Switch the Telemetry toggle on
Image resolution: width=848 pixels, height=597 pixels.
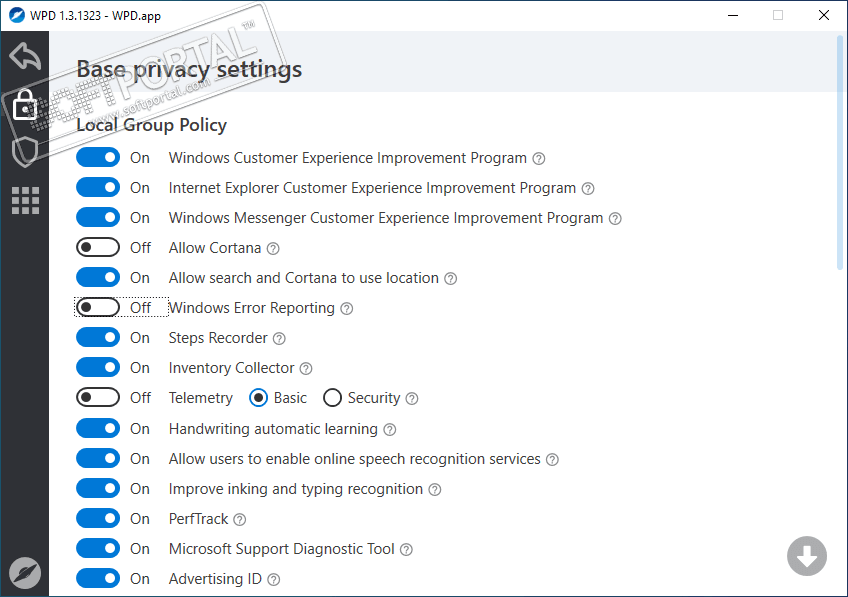pos(98,398)
